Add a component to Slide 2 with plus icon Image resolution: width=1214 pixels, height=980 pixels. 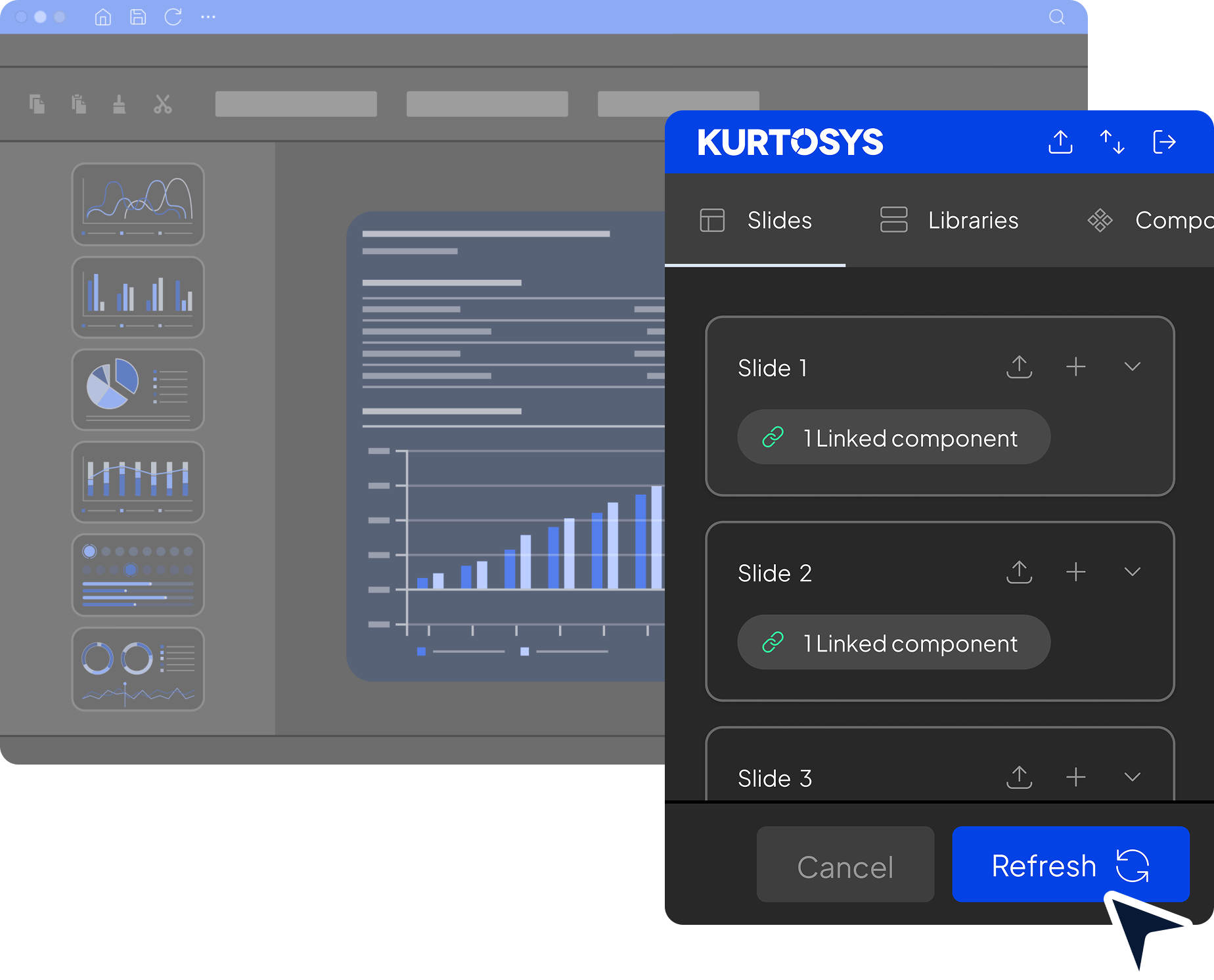[1076, 571]
